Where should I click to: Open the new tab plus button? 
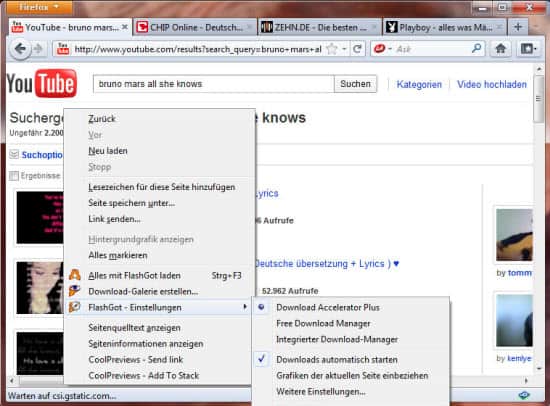click(518, 27)
